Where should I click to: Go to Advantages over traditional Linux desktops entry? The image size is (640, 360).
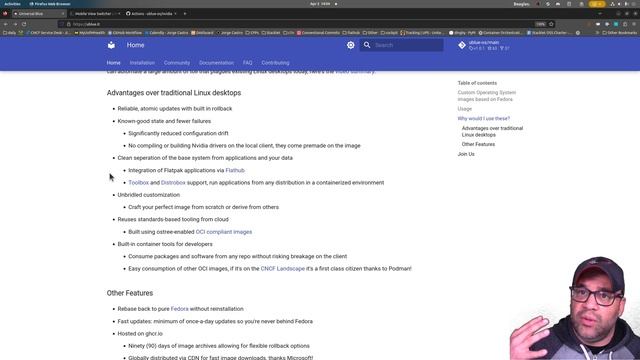(492, 131)
